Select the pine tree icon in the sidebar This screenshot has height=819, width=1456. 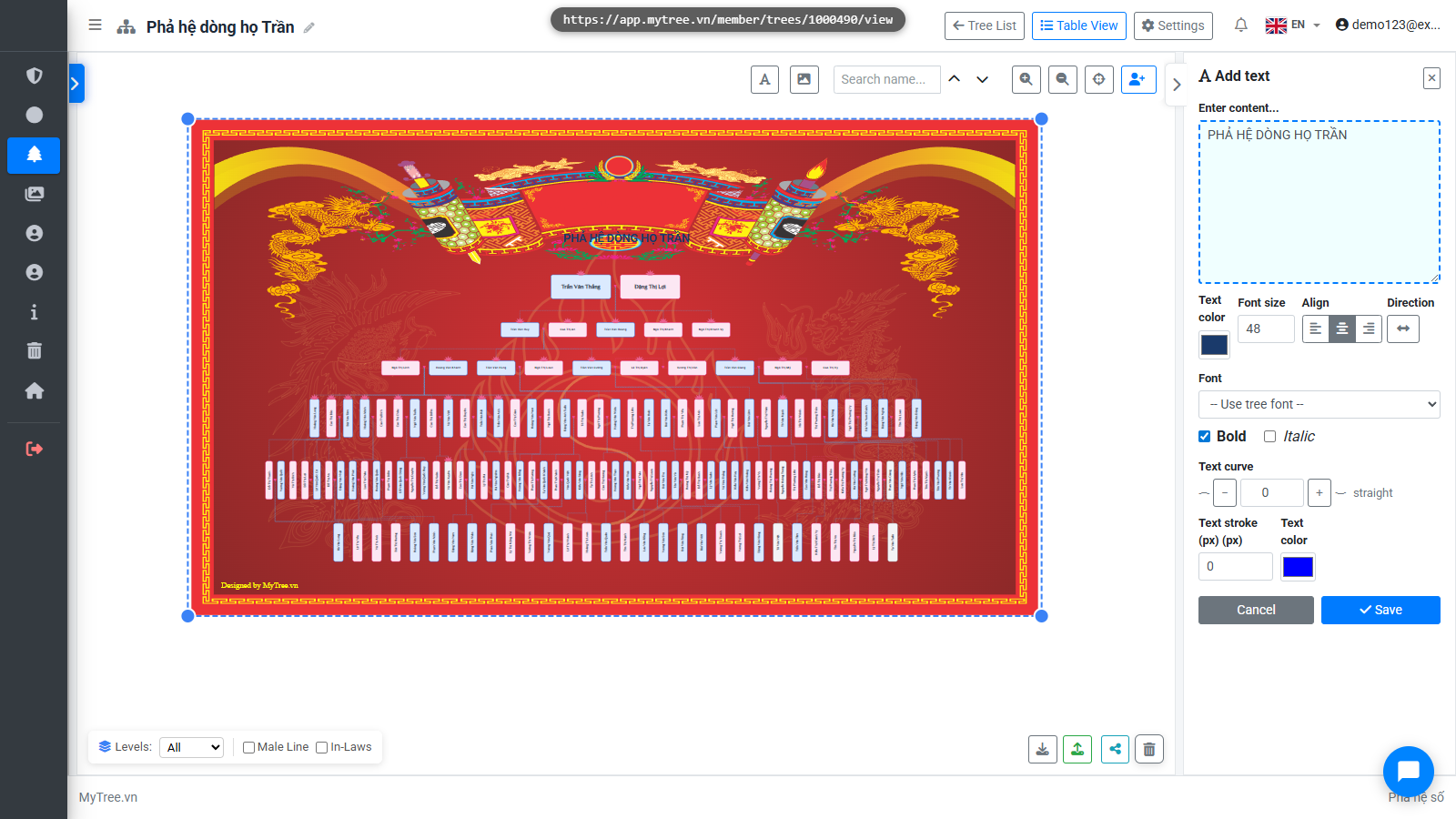pyautogui.click(x=35, y=155)
